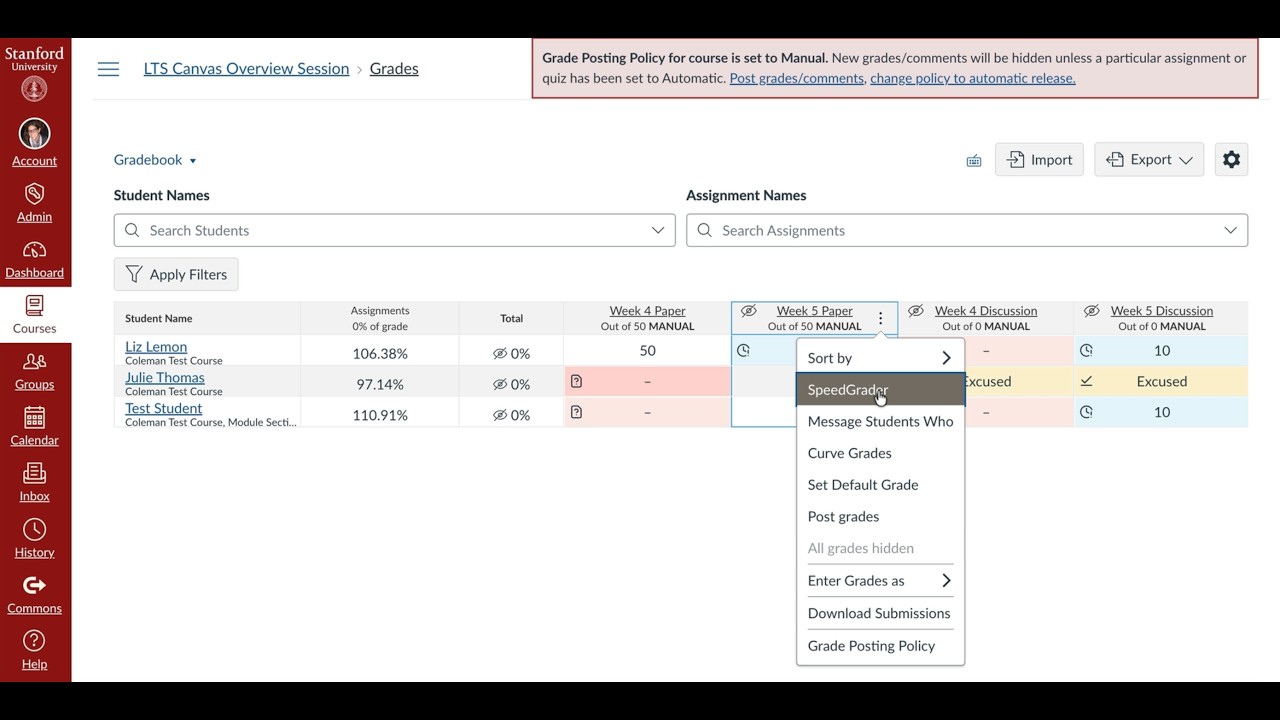The height and width of the screenshot is (720, 1280).
Task: Choose Set Default Grade
Action: 880,485
